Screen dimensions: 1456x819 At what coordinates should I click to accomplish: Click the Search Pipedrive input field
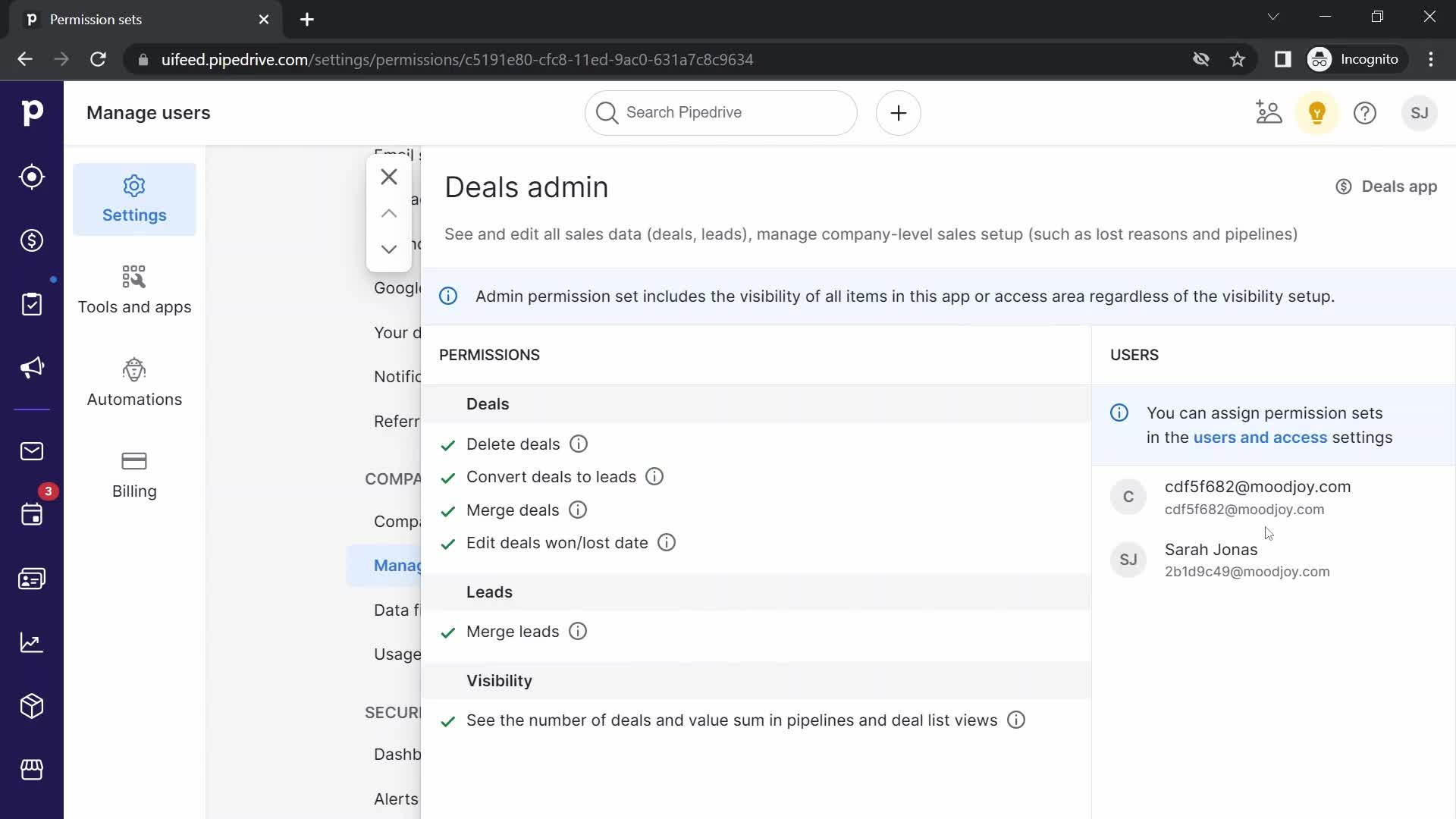pyautogui.click(x=720, y=112)
